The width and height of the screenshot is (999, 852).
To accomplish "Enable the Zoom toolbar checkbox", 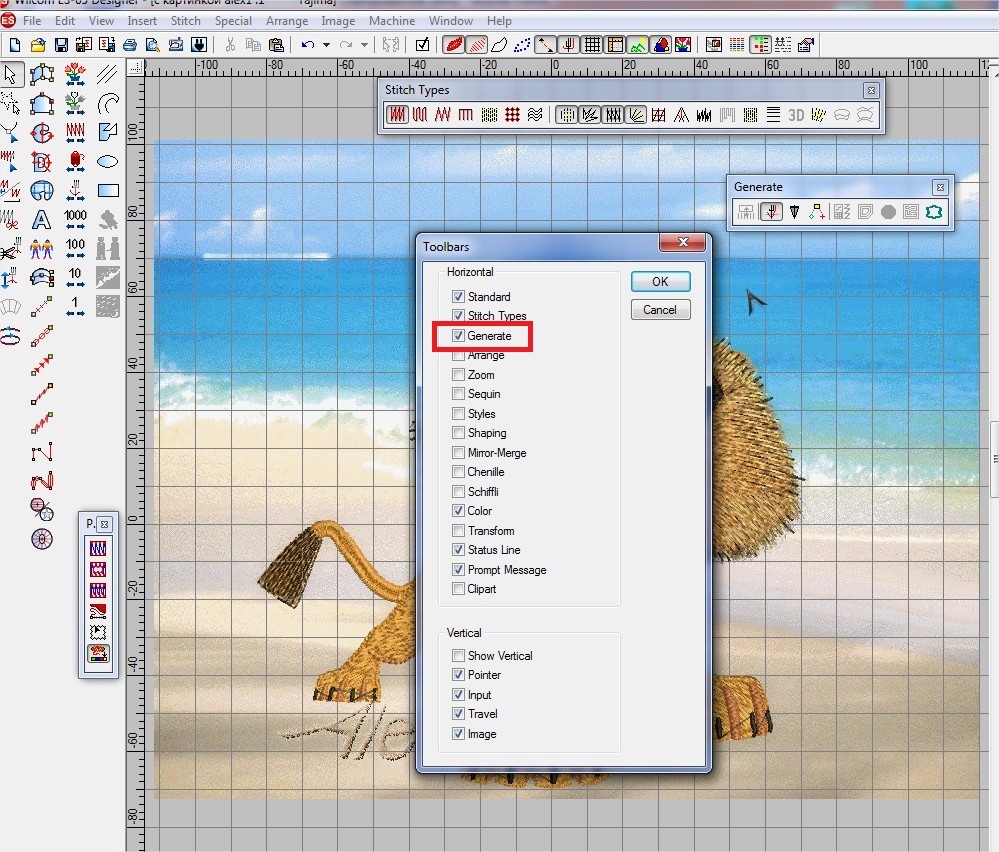I will (x=458, y=375).
